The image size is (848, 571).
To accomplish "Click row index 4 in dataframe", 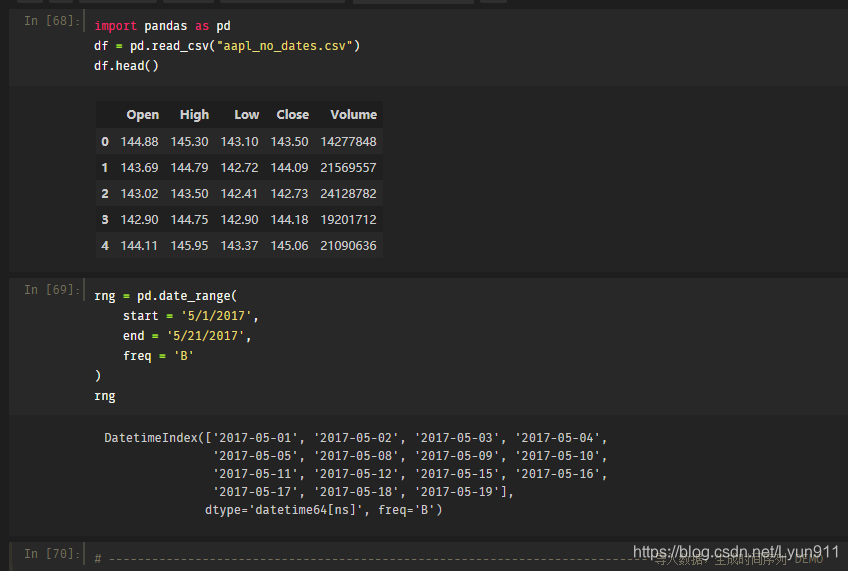I will pos(105,245).
